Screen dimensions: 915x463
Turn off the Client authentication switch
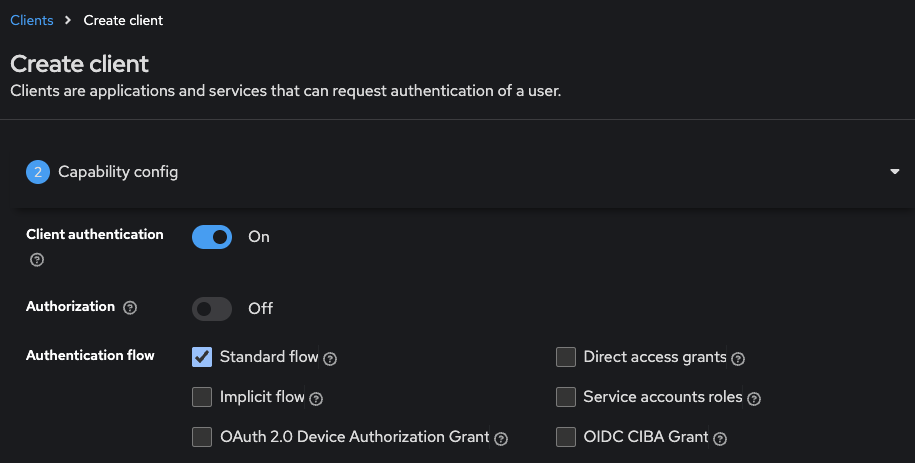click(212, 237)
